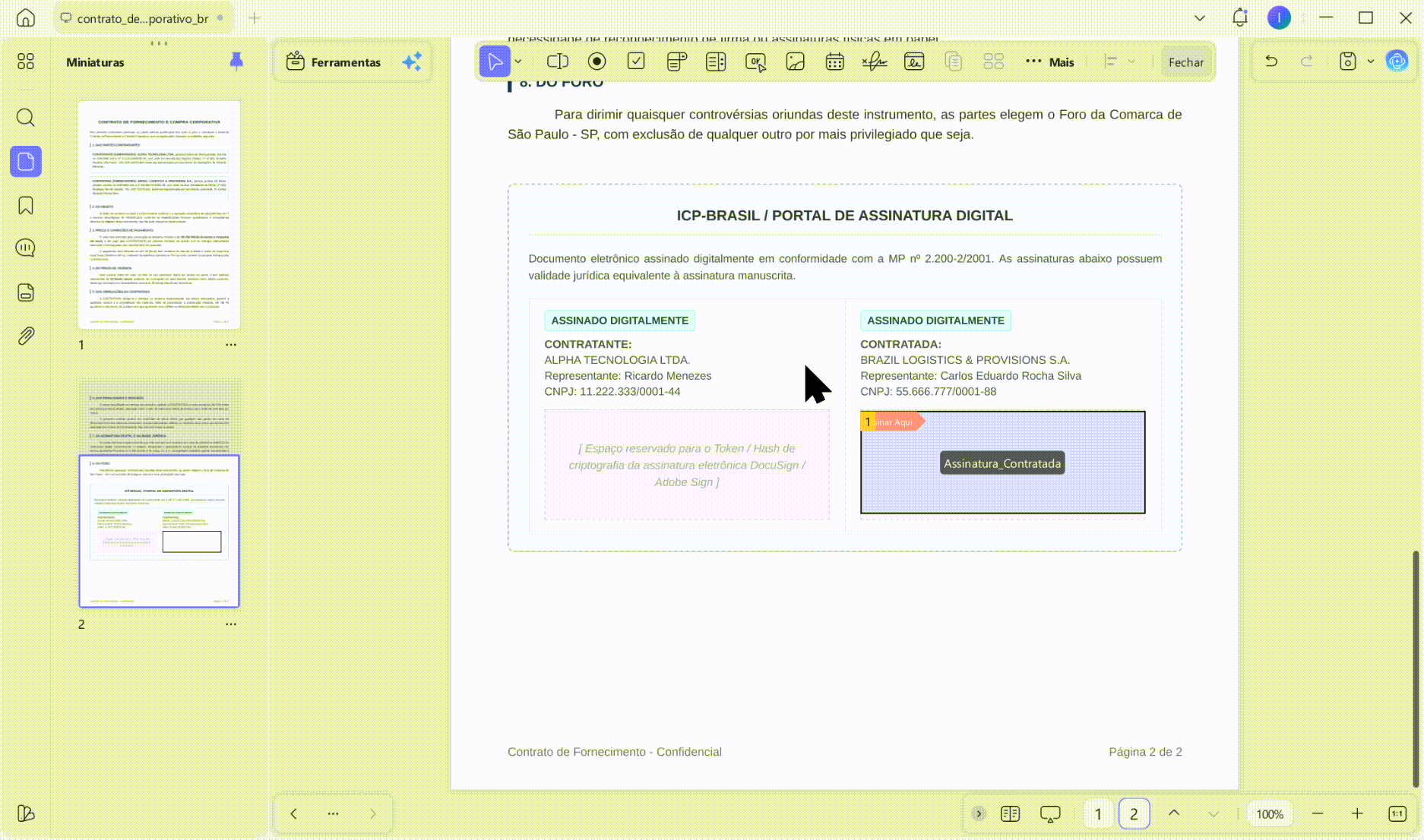The width and height of the screenshot is (1424, 840).
Task: Select the image field tool
Action: pos(796,62)
